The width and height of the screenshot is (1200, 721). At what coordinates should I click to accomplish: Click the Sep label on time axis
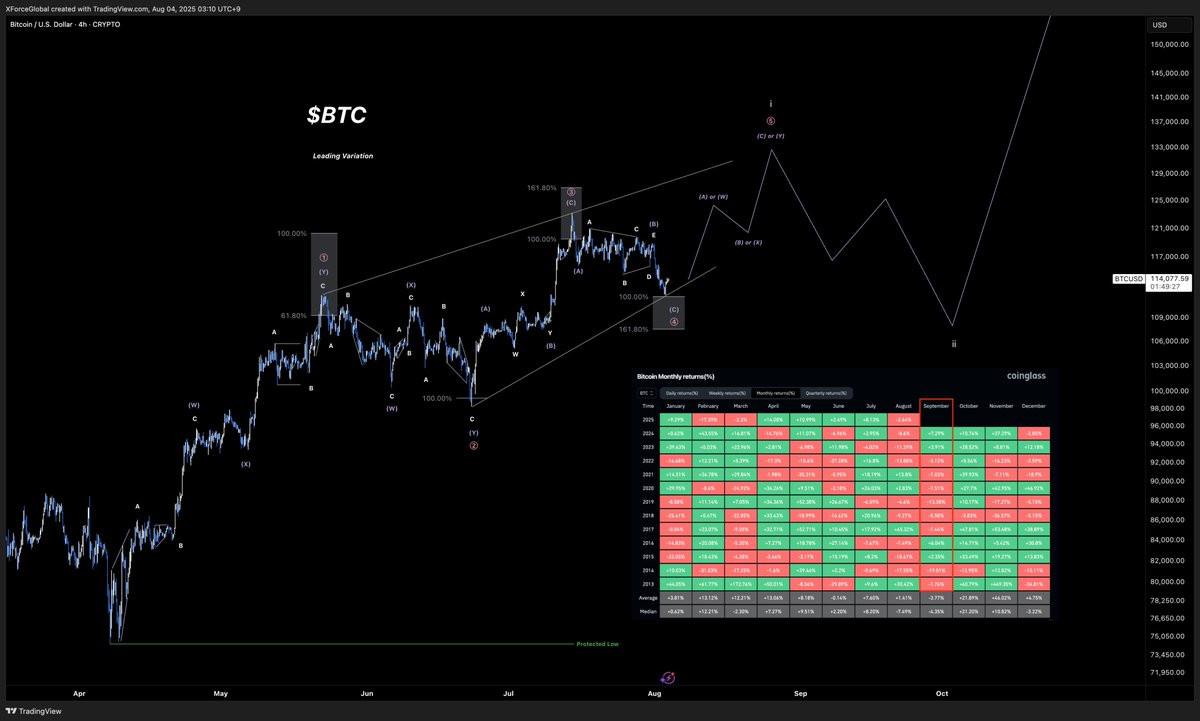[800, 691]
